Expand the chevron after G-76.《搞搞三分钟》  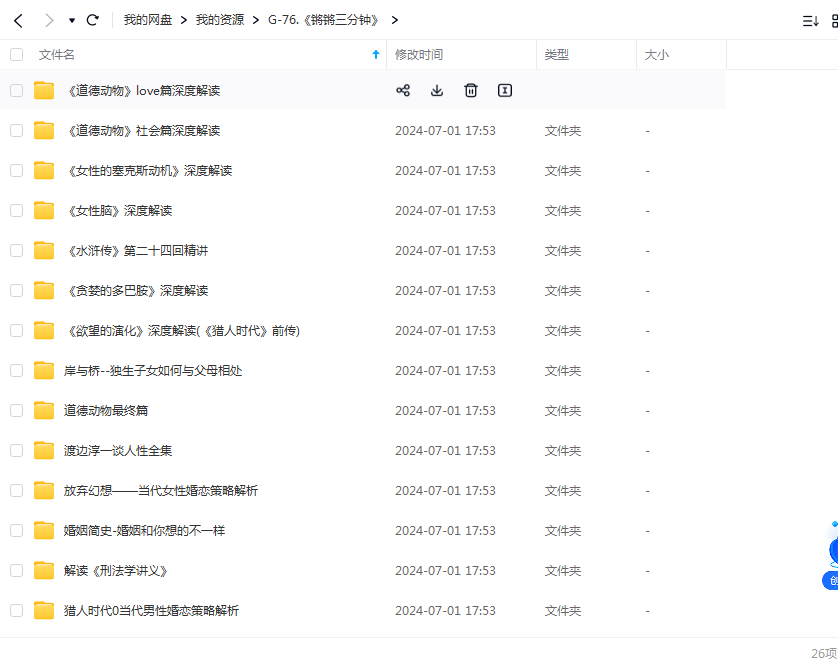pyautogui.click(x=394, y=19)
